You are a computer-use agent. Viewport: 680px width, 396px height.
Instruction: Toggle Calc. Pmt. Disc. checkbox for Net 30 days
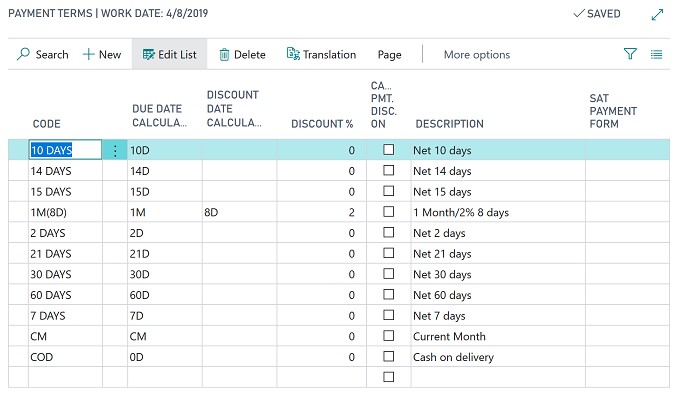(x=389, y=274)
